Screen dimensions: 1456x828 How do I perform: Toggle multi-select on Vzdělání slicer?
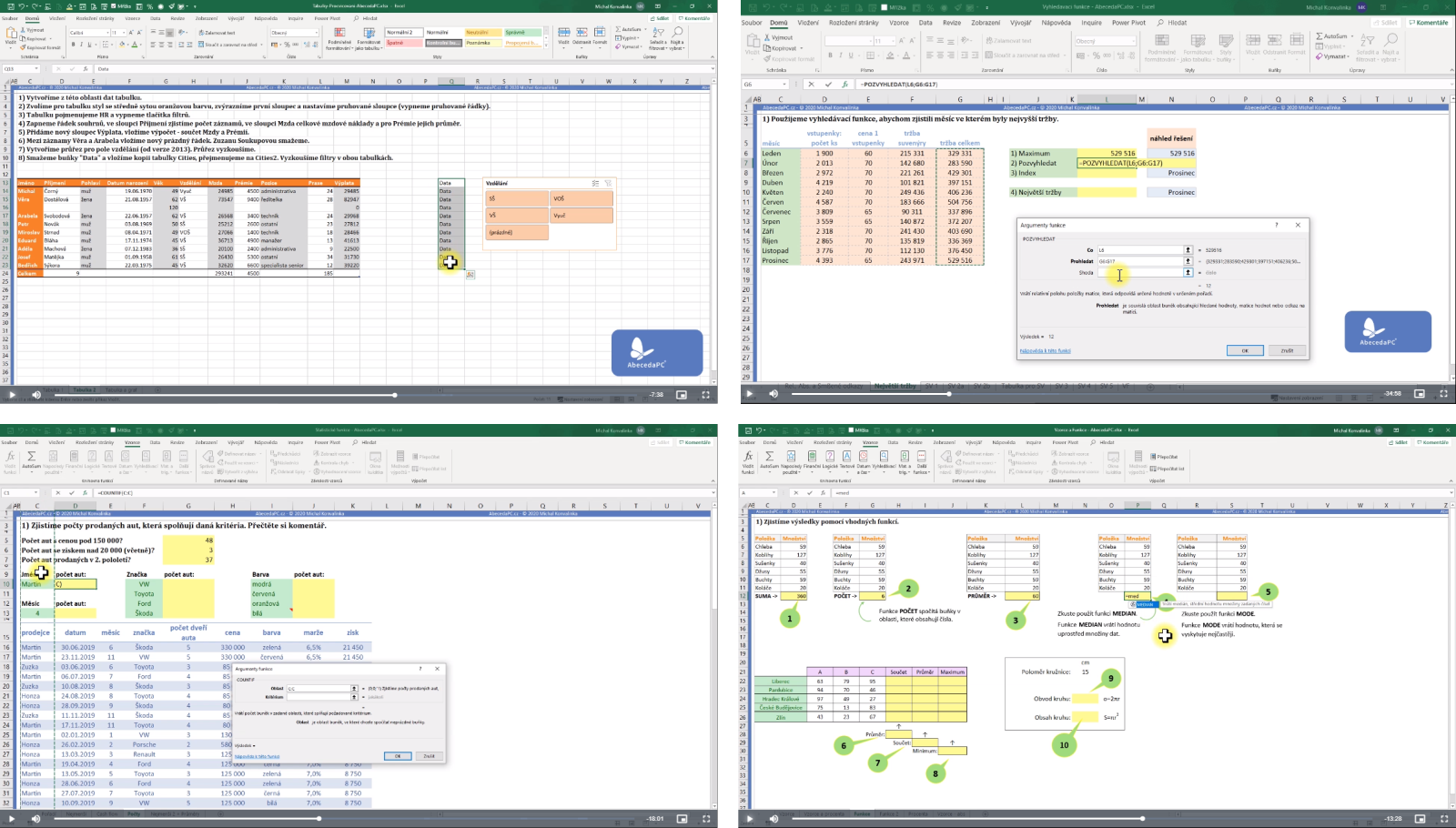click(x=596, y=183)
